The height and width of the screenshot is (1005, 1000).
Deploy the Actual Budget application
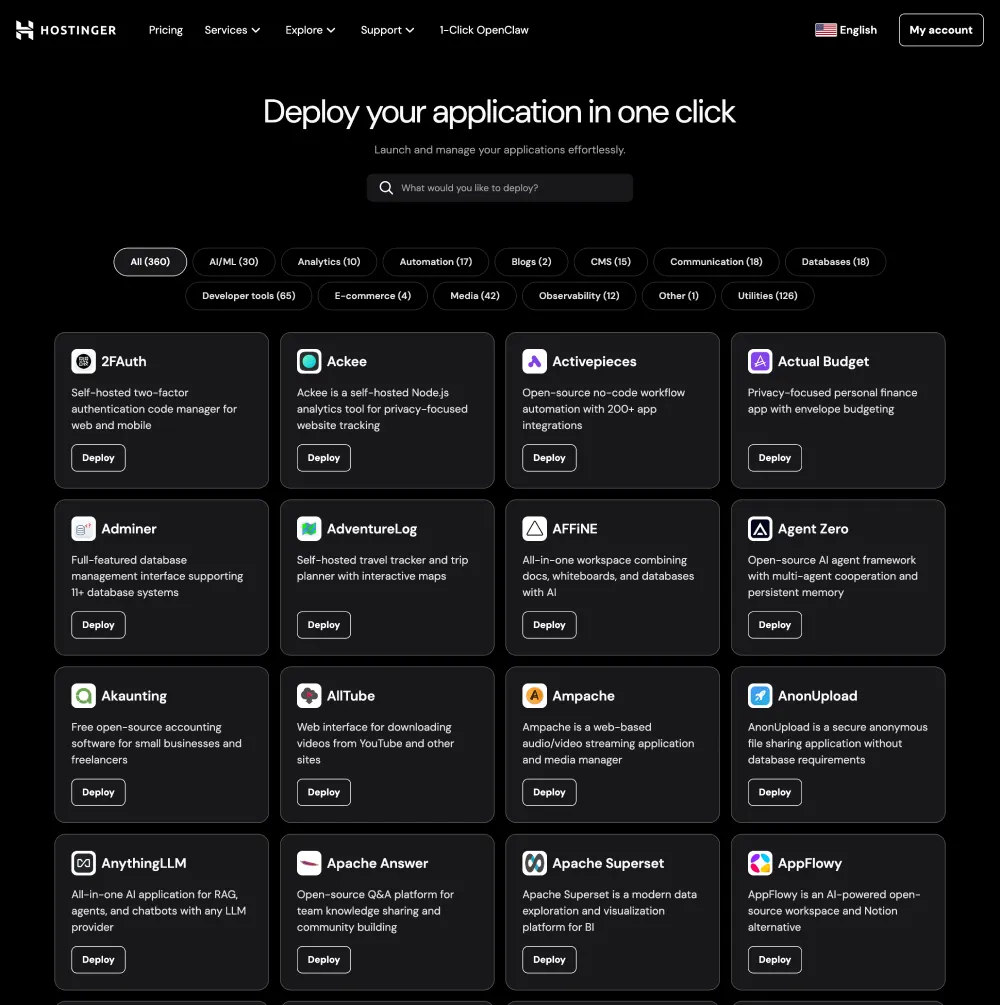pos(774,458)
